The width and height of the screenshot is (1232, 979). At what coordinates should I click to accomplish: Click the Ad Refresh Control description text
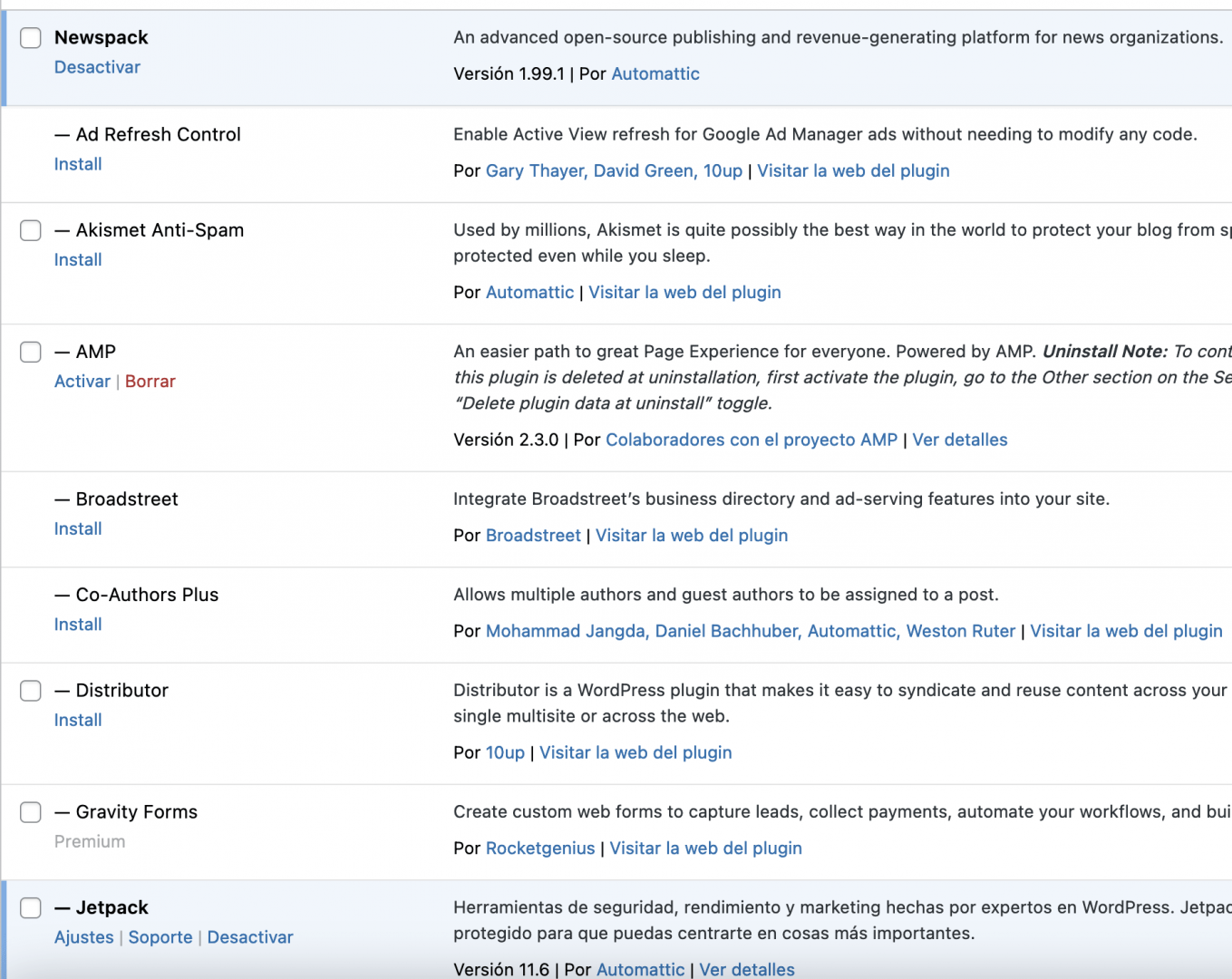825,134
